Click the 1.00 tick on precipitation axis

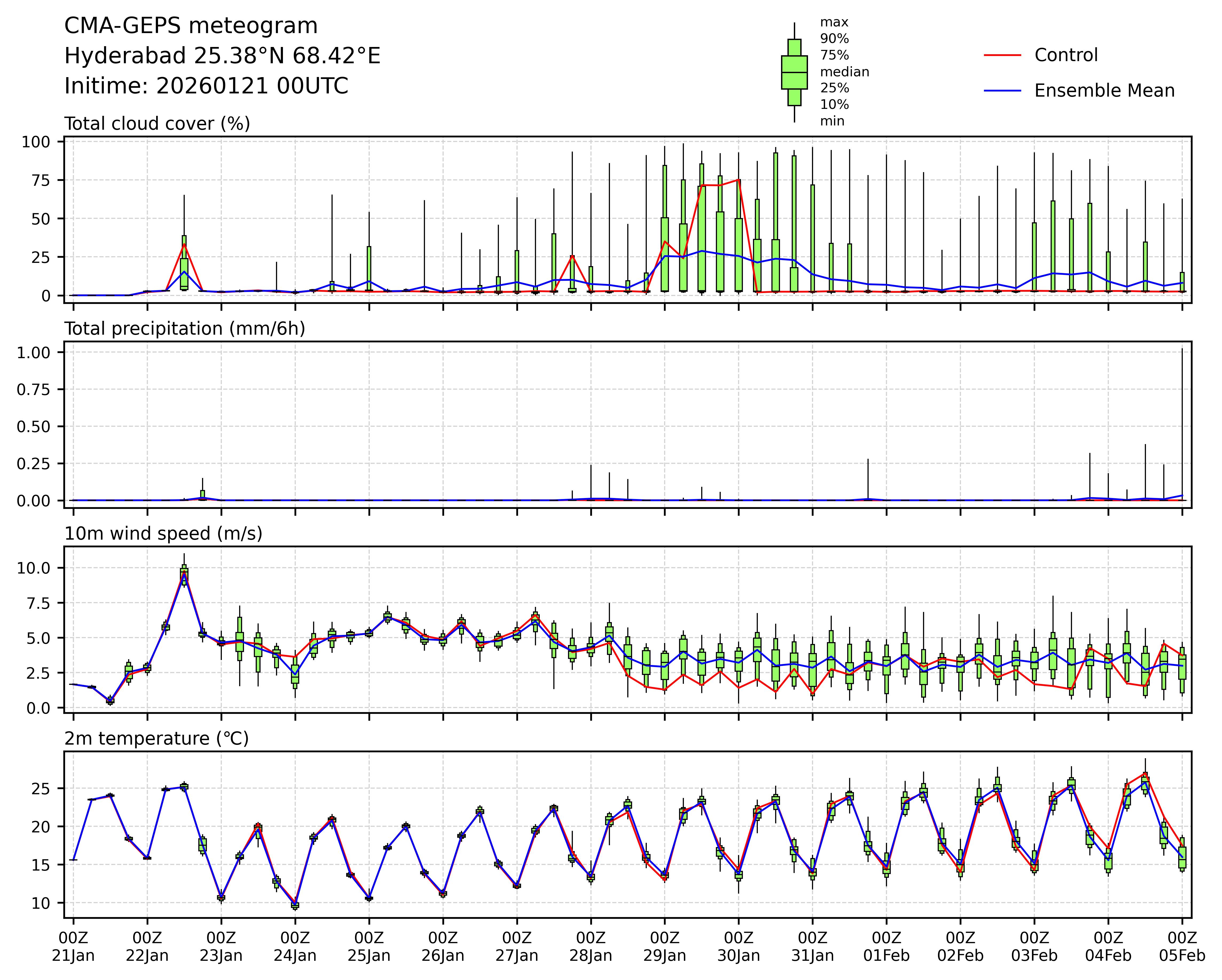coord(33,353)
